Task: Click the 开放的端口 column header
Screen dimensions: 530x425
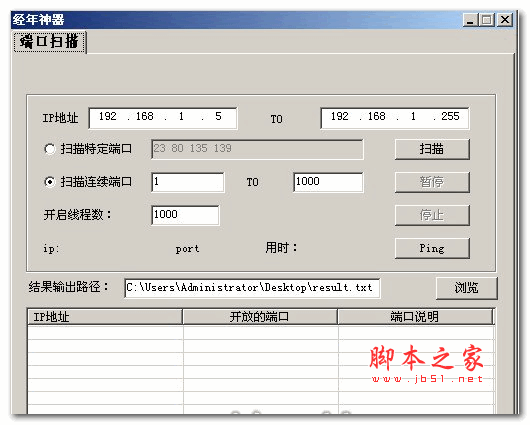Action: tap(260, 317)
